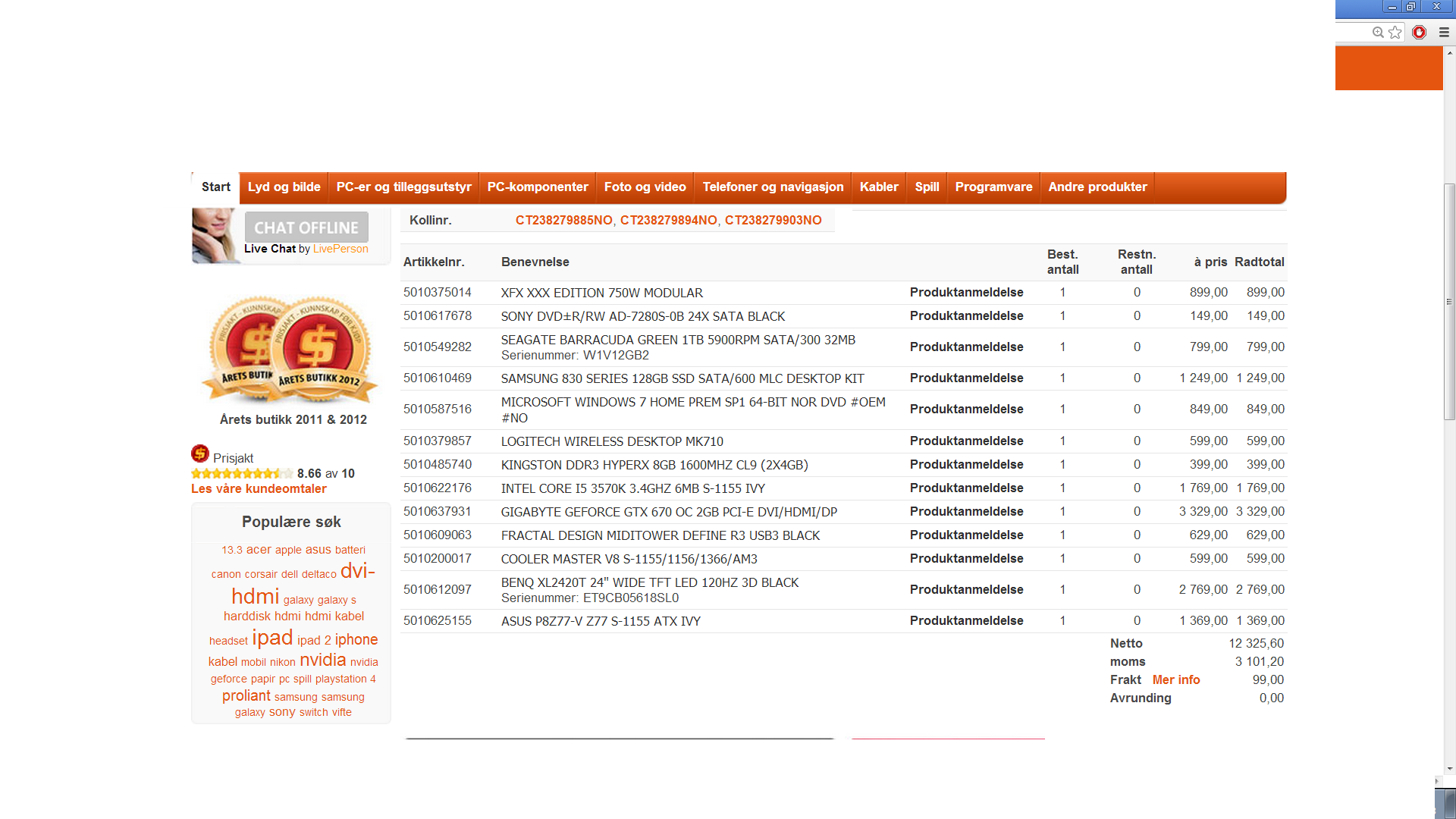Open Produktanmeldelse for Kingston HyperX 8GB
The width and height of the screenshot is (1456, 819).
967,465
